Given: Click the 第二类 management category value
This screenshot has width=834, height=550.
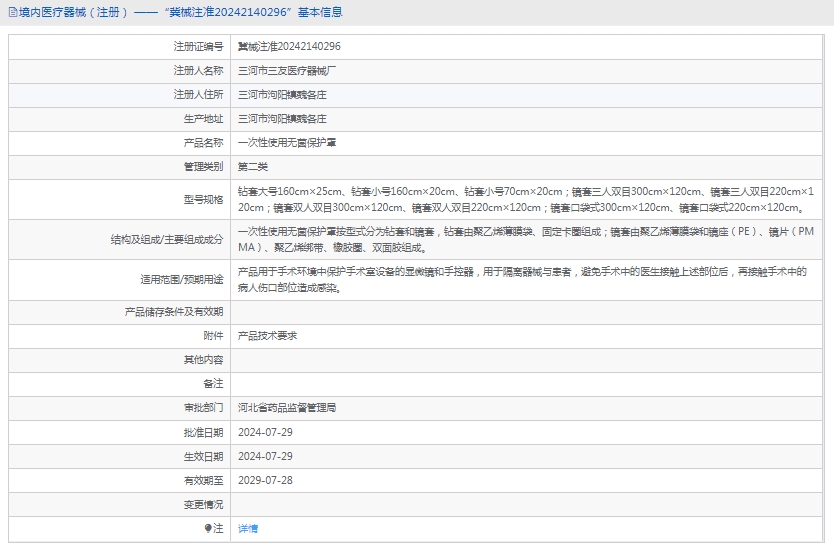Looking at the screenshot, I should [253, 167].
